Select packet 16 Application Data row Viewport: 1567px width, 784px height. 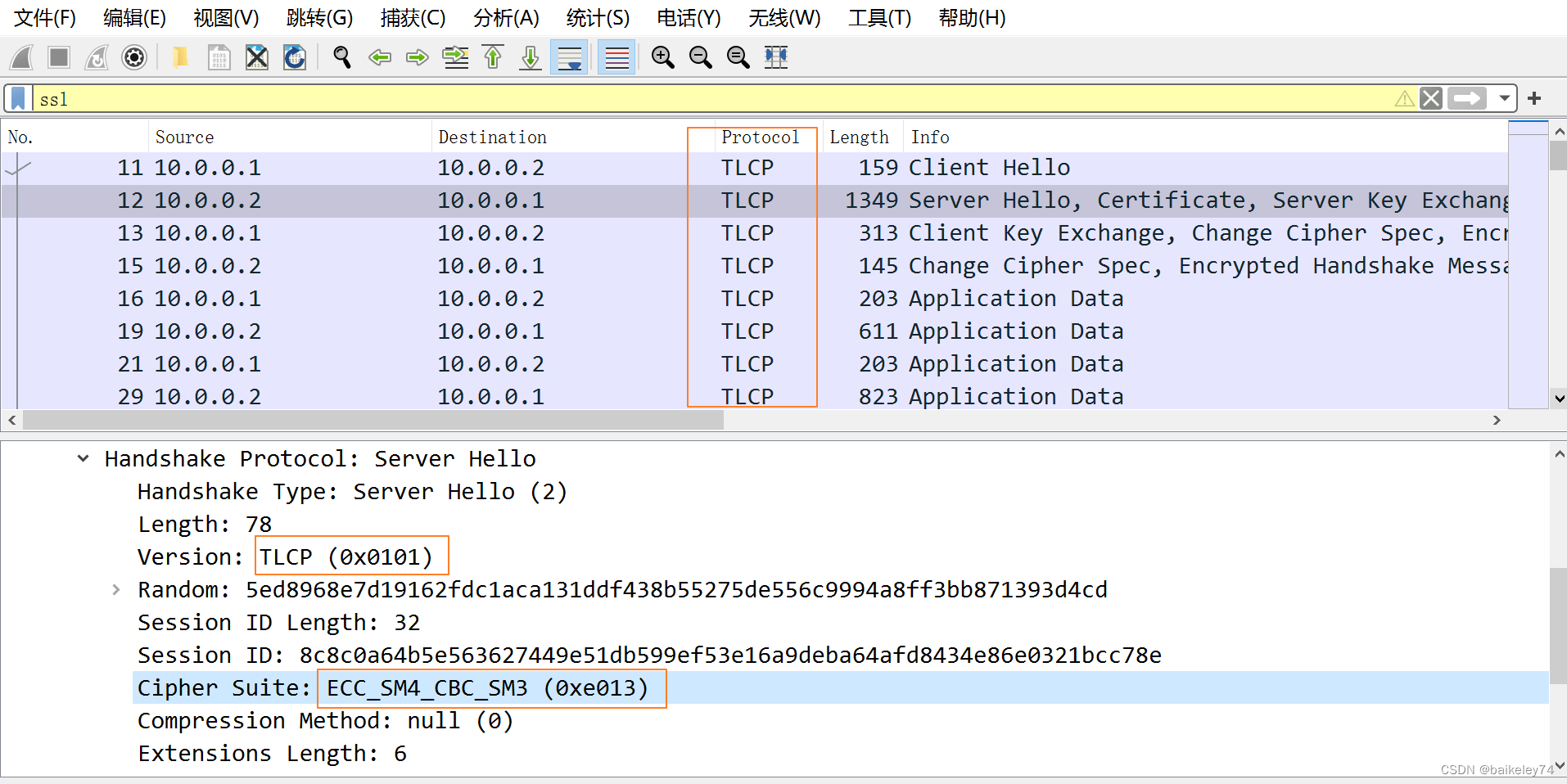754,299
